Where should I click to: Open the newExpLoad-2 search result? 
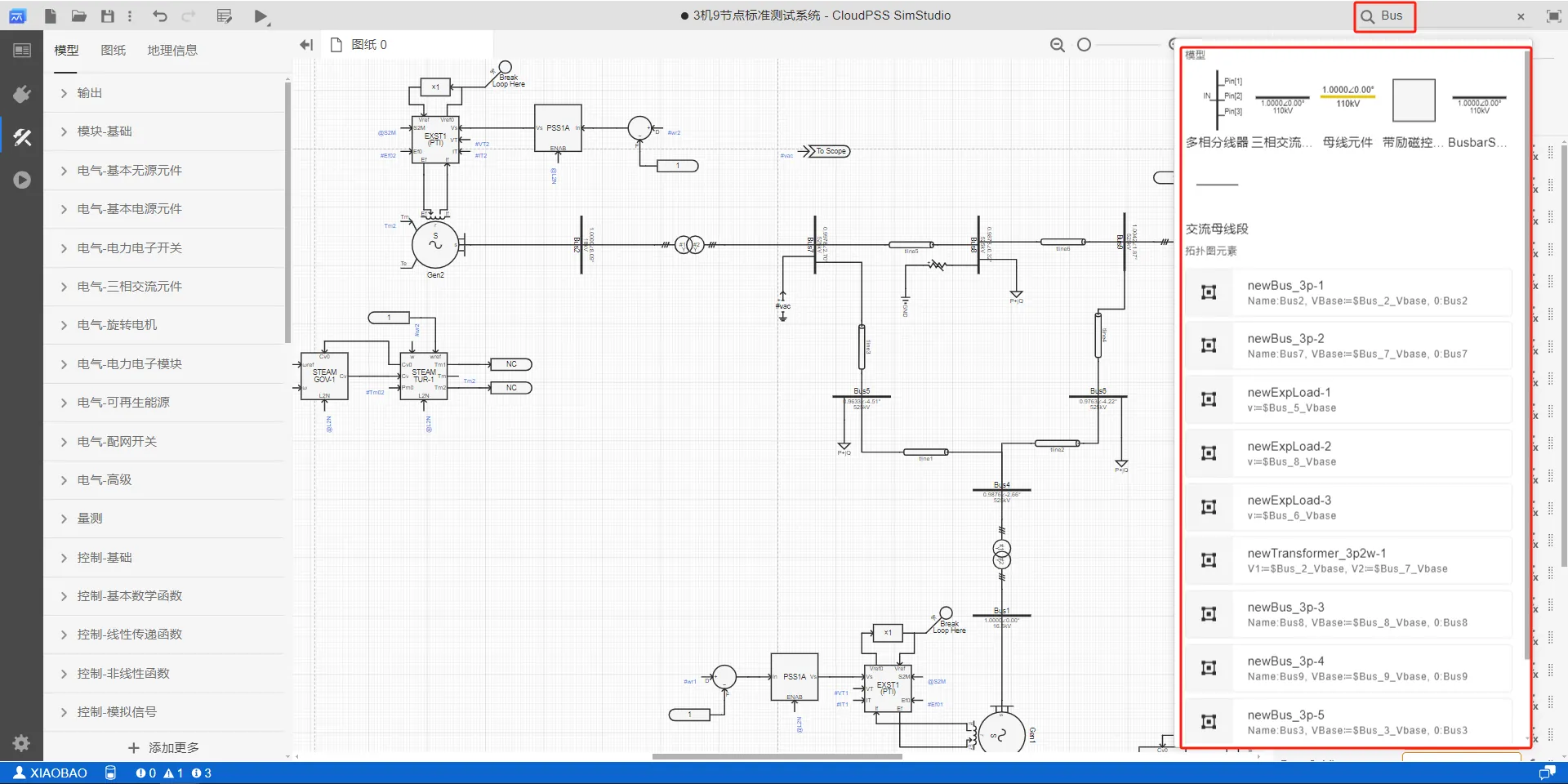tap(1349, 453)
